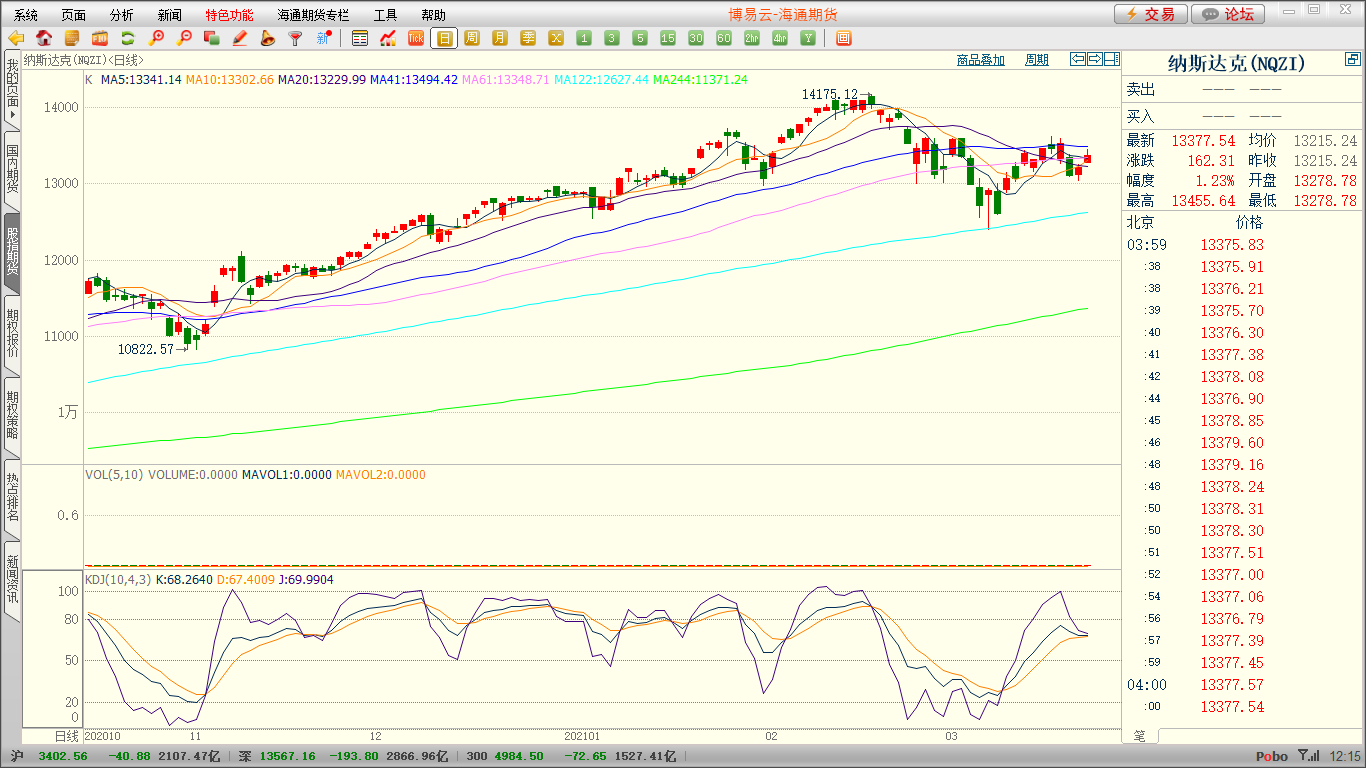Open the 新闻 menu
Image resolution: width=1366 pixels, height=768 pixels.
[x=170, y=15]
